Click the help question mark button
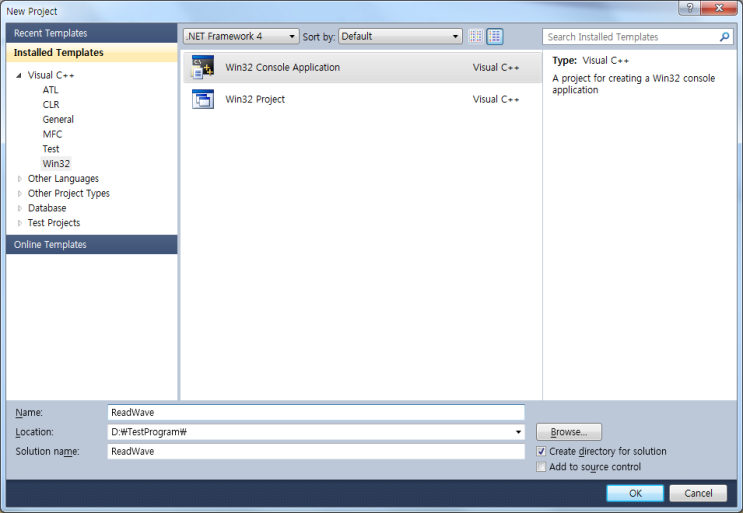The image size is (743, 513). click(x=689, y=8)
